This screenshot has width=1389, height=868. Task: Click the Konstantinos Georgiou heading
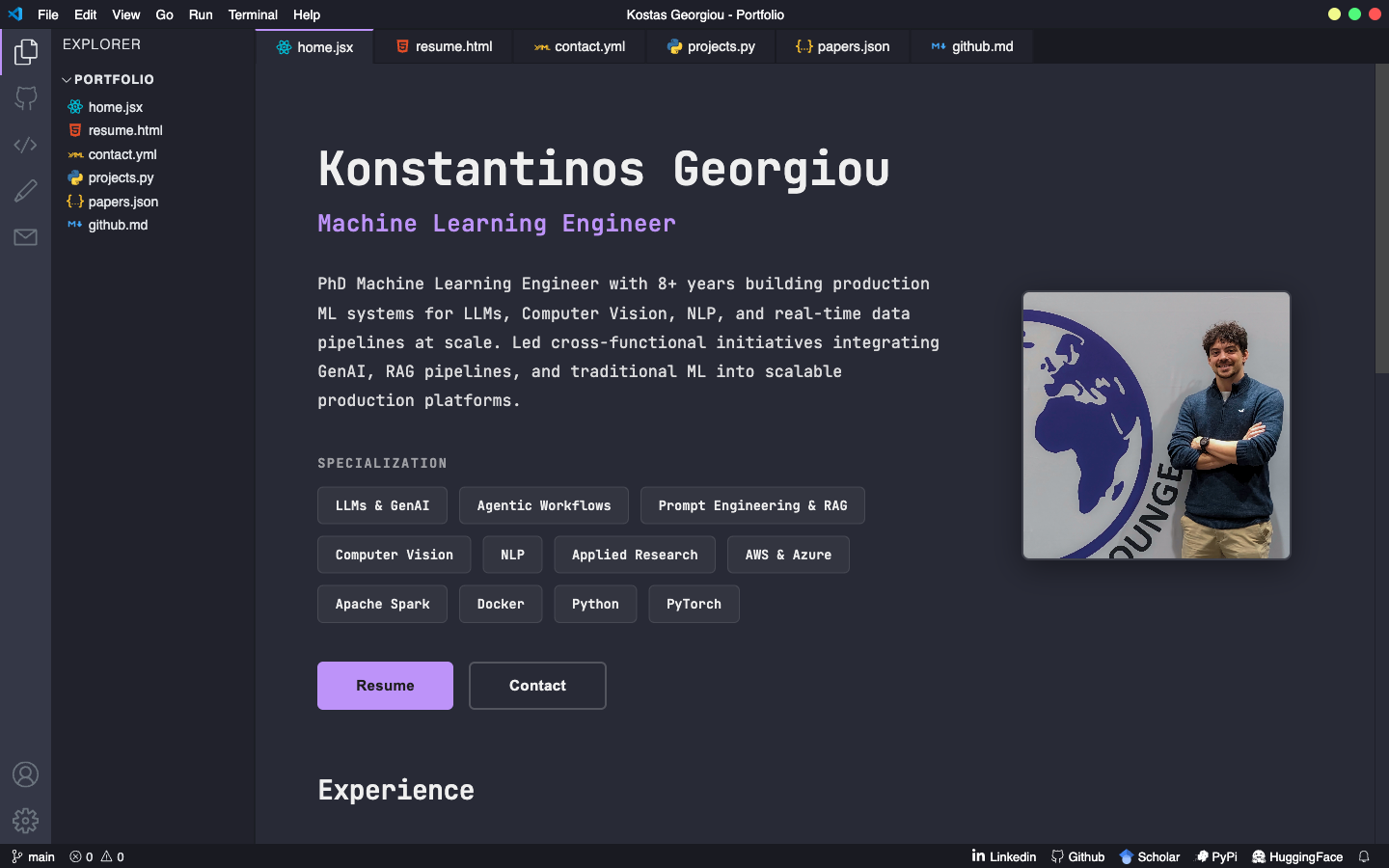point(604,169)
